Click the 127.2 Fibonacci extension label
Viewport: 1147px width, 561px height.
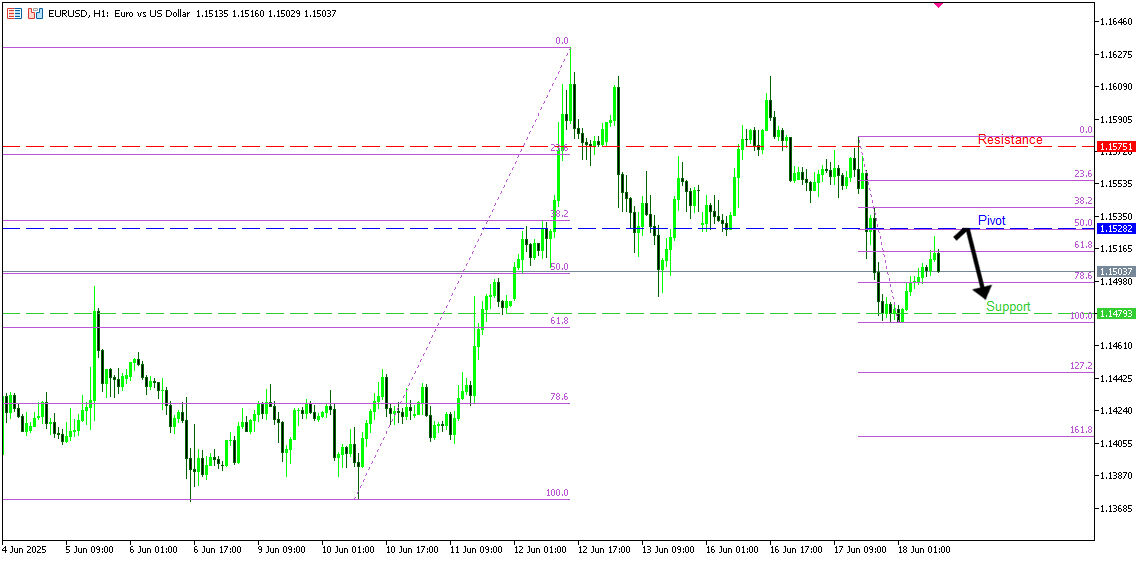tap(1080, 366)
